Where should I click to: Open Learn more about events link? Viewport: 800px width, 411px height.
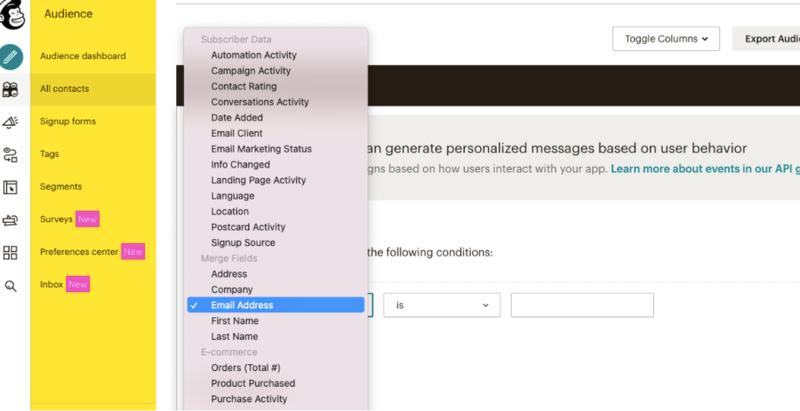pos(705,169)
